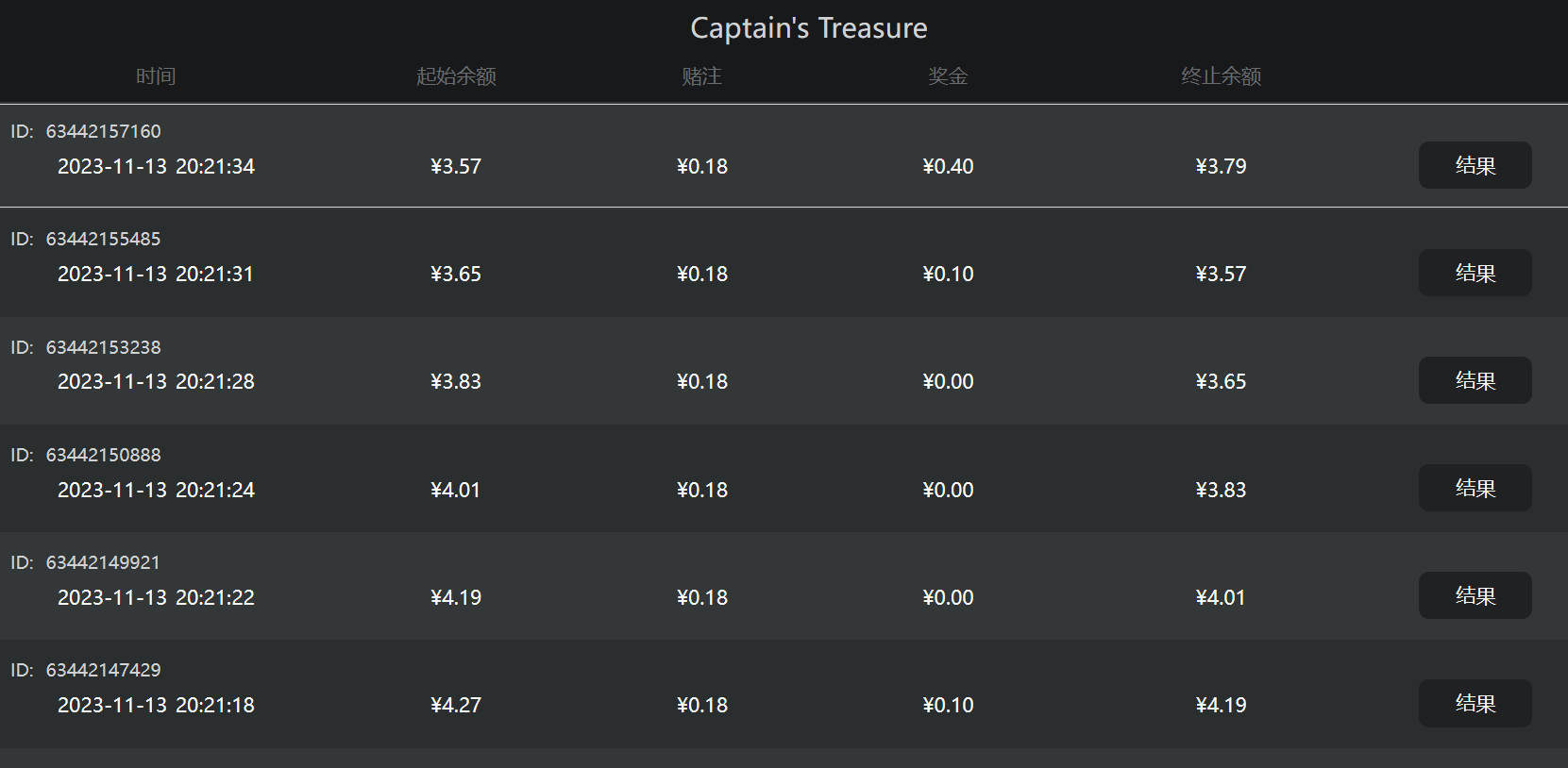Click the 赌注 column header
Image resolution: width=1568 pixels, height=768 pixels.
point(701,76)
